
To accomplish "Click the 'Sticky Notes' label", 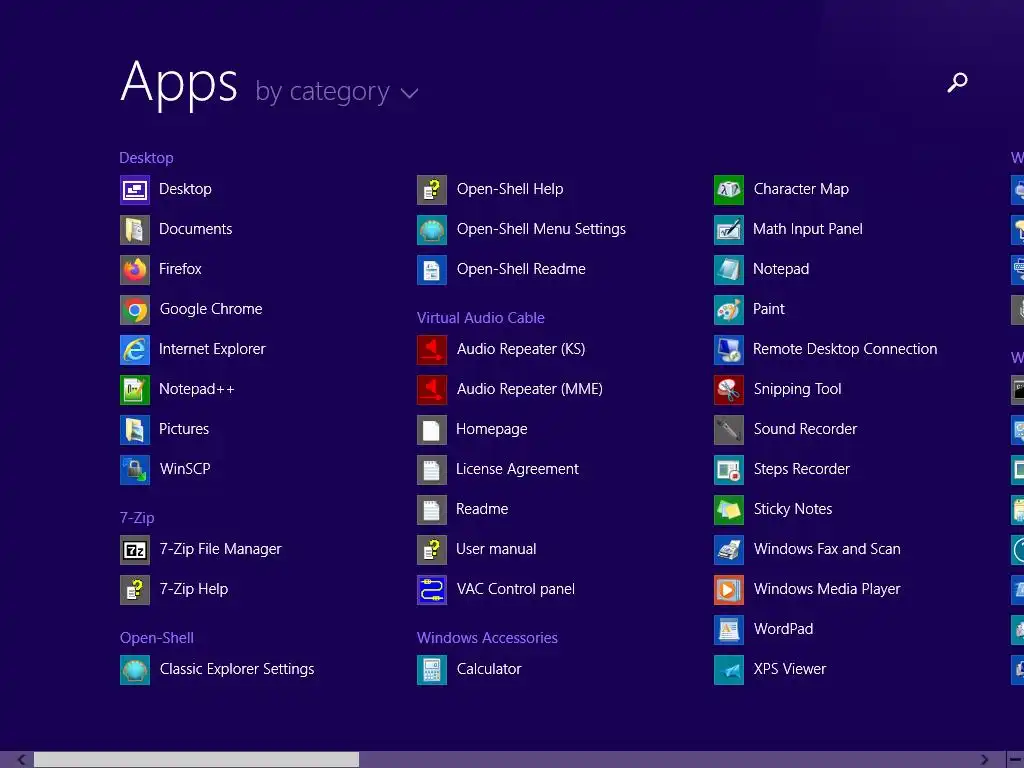I will (x=793, y=509).
